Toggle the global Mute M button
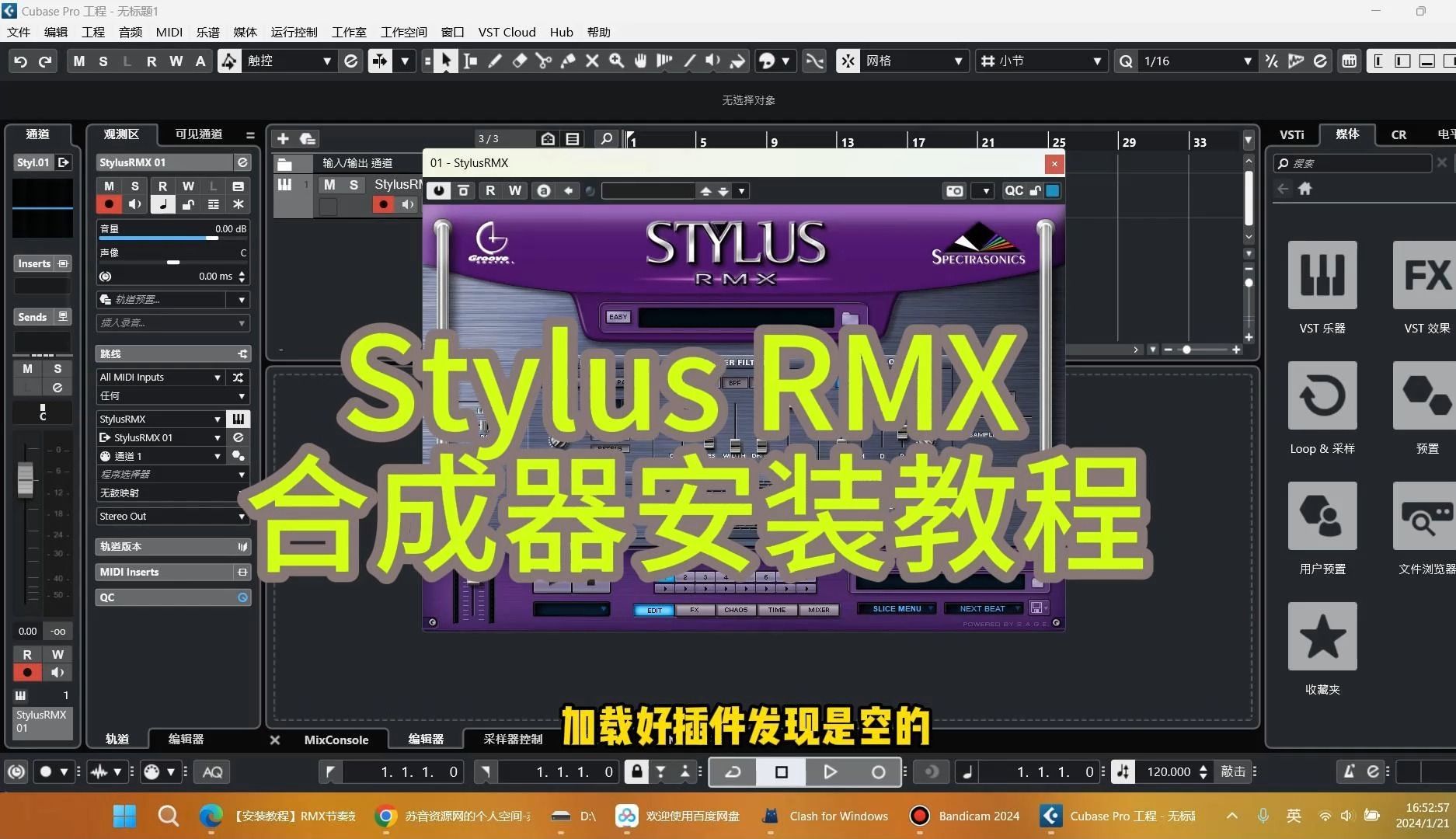1456x839 pixels. click(x=79, y=61)
